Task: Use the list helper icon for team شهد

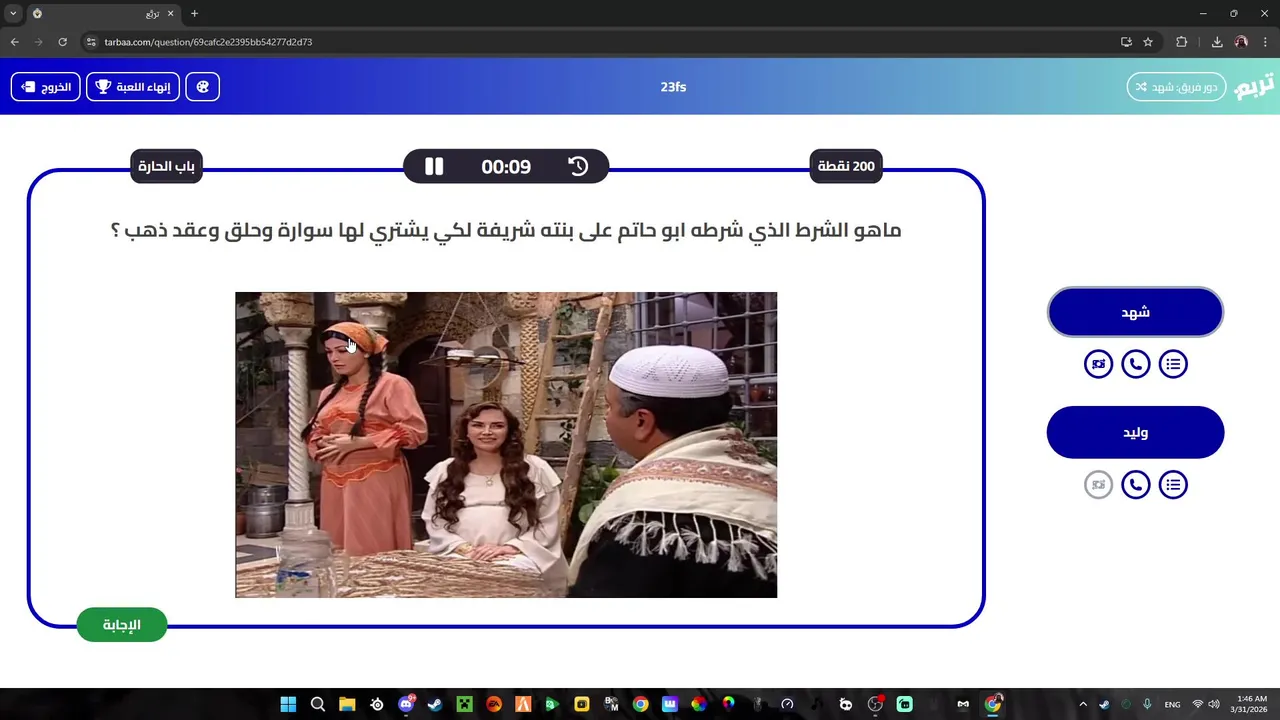Action: tap(1173, 364)
